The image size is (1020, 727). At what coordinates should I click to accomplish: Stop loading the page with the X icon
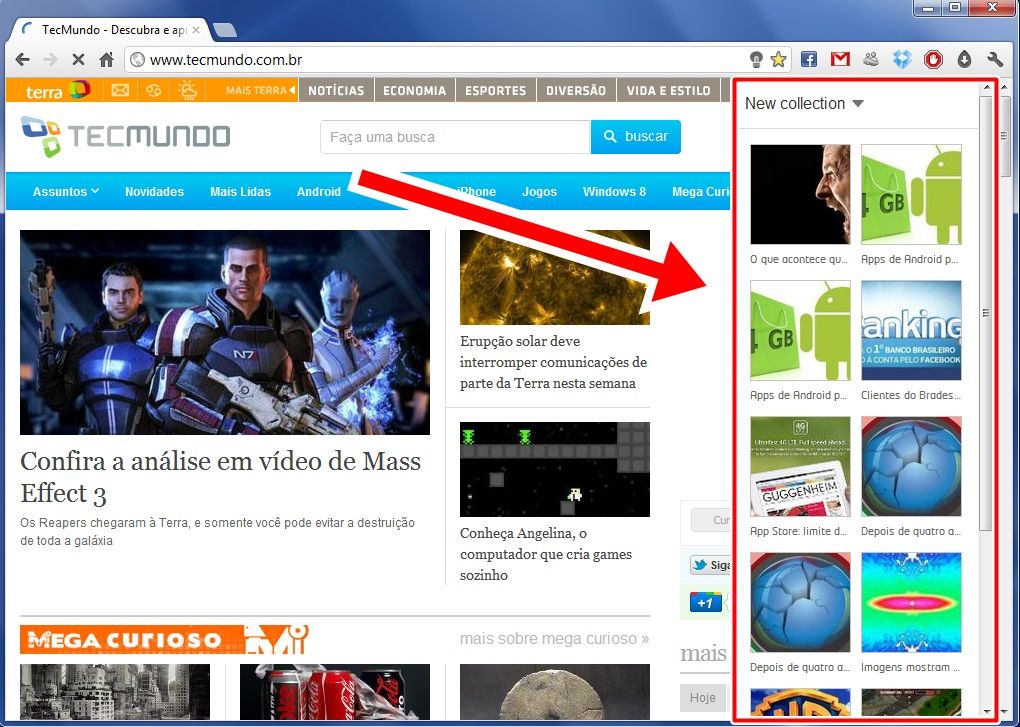pyautogui.click(x=78, y=60)
